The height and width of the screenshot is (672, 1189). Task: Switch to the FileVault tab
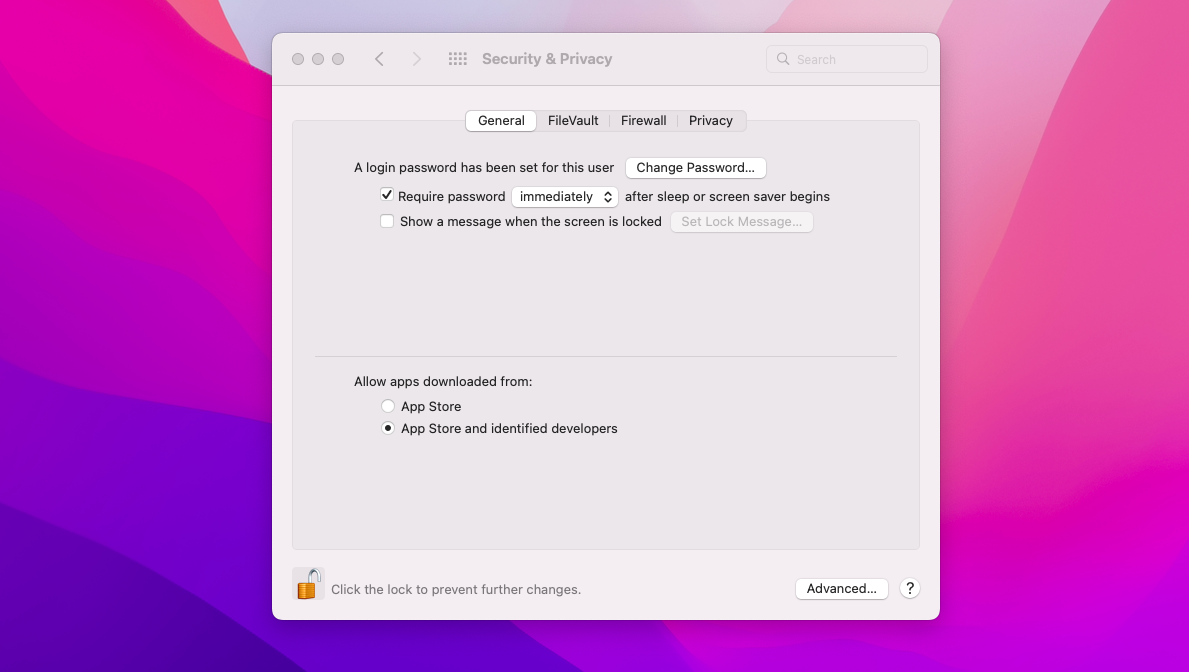(572, 120)
